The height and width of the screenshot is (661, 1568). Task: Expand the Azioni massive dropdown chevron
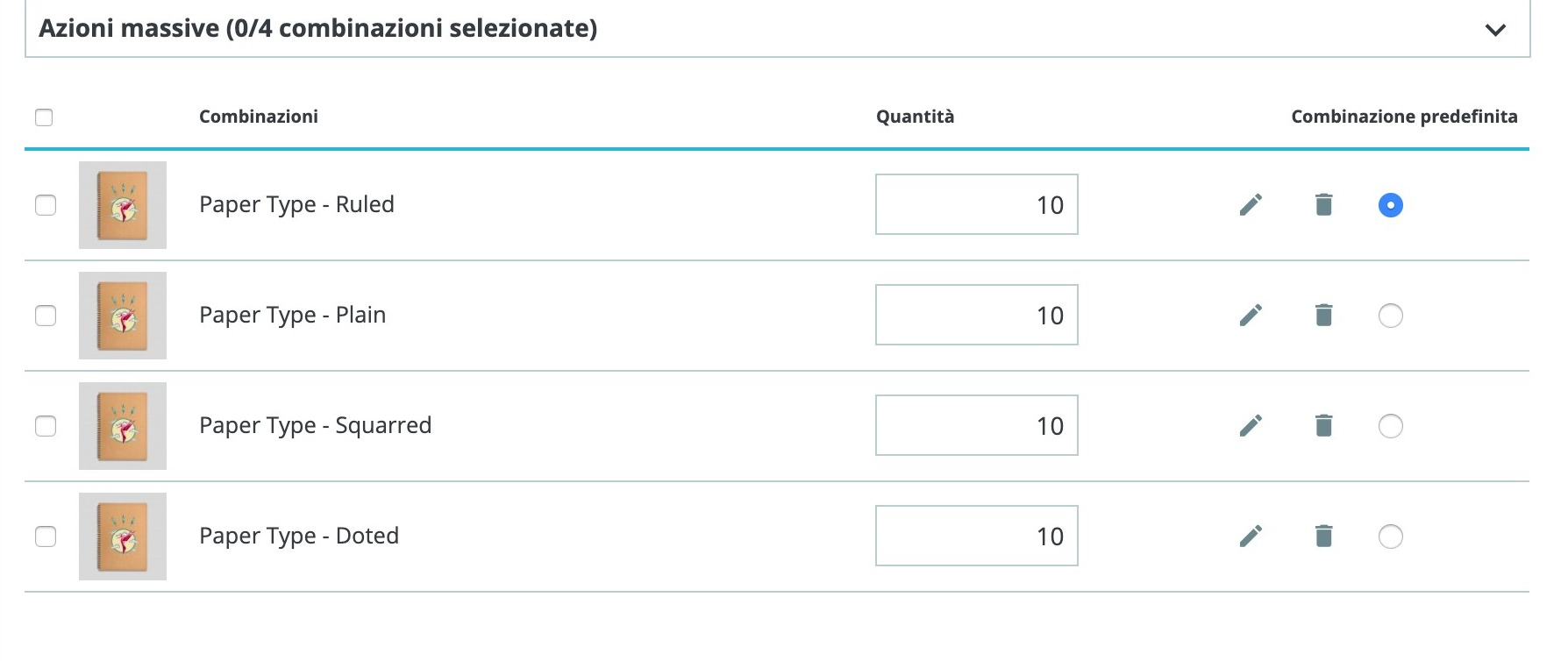pyautogui.click(x=1495, y=30)
